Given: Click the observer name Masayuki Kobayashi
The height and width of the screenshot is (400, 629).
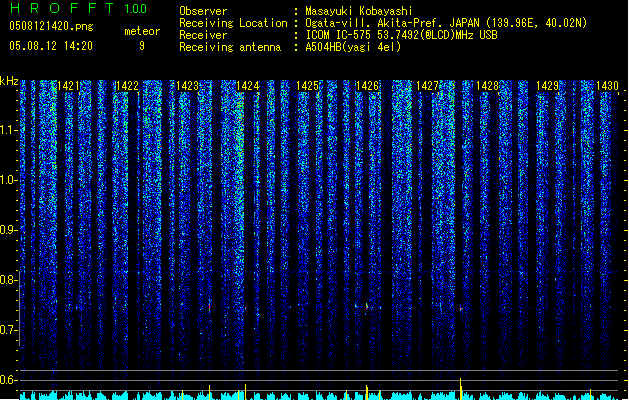Looking at the screenshot, I should [359, 11].
